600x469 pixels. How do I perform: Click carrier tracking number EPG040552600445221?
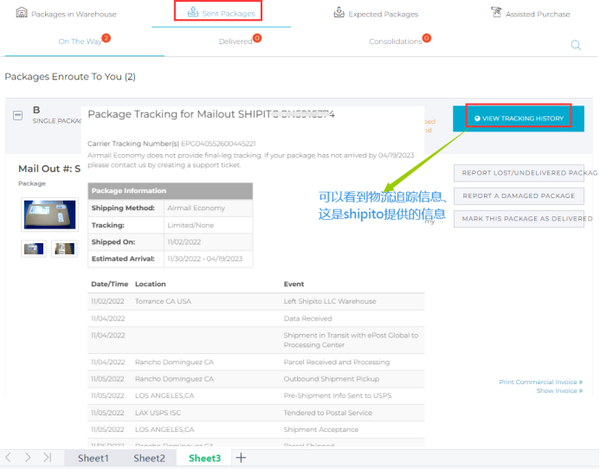click(218, 144)
